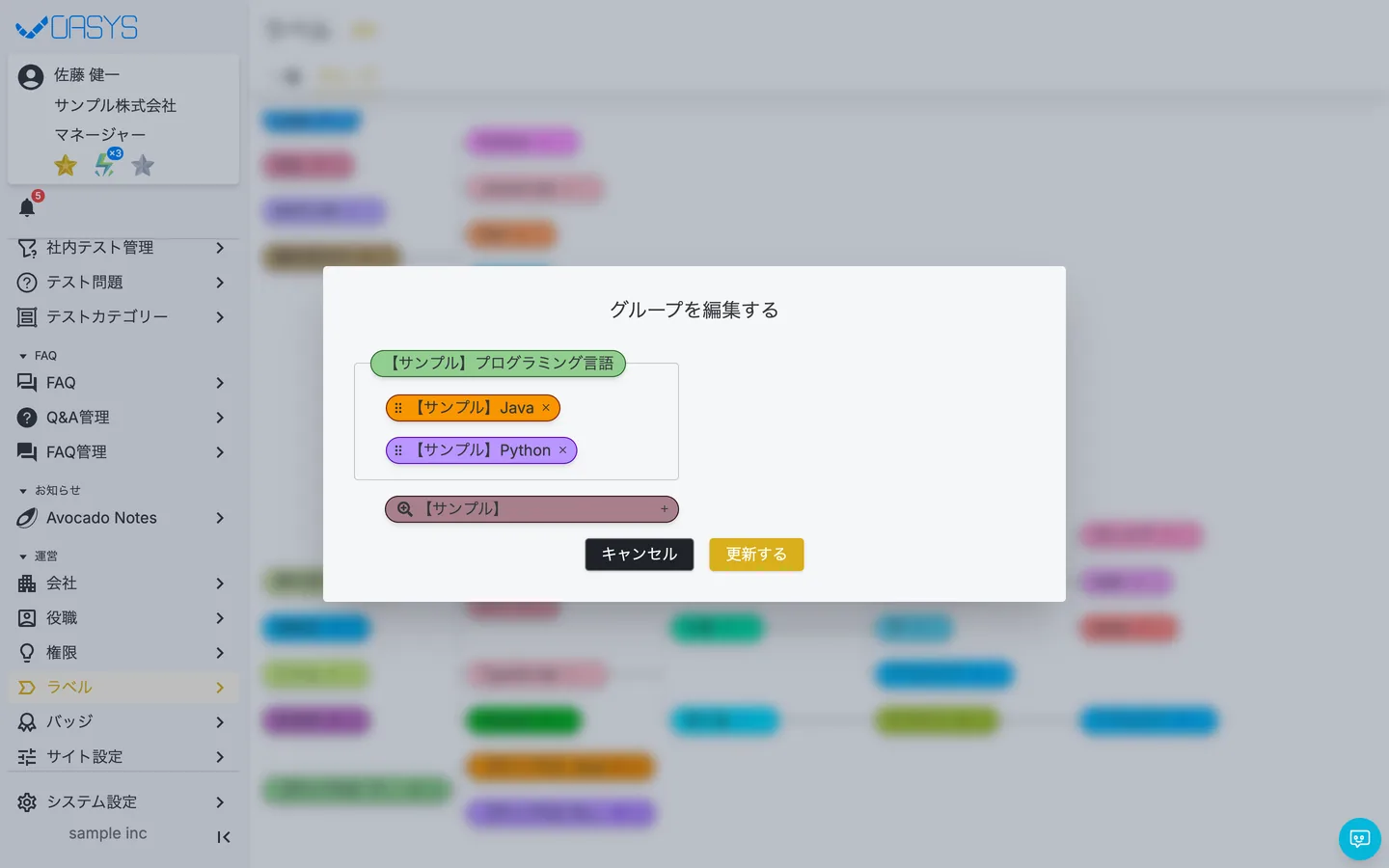Viewport: 1389px width, 868px height.
Task: Click the Avocado Notes icon
Action: click(27, 518)
